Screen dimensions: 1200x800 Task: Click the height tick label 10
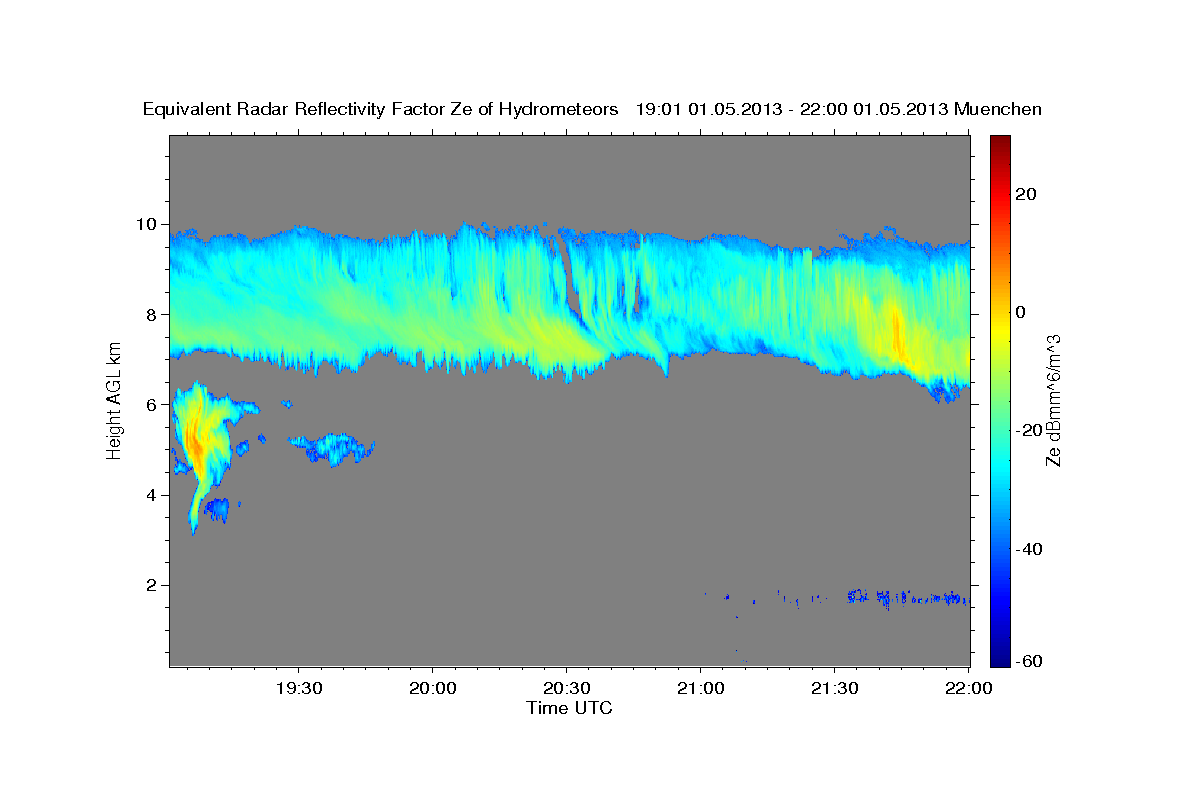tap(149, 224)
